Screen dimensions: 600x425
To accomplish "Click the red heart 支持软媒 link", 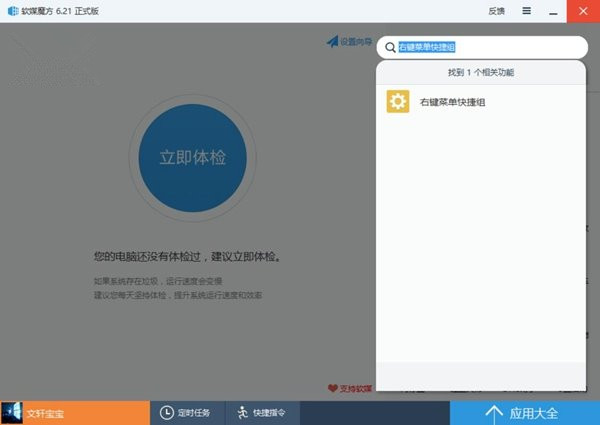I will pos(350,388).
